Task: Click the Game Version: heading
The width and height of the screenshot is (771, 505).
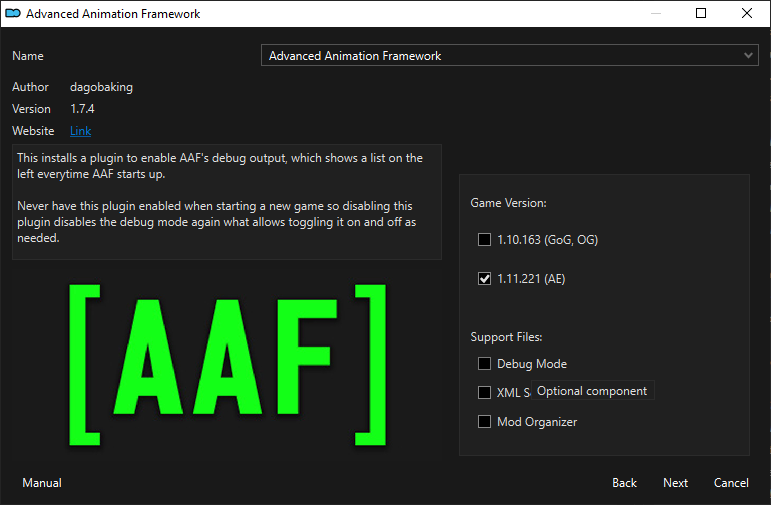Action: (508, 203)
